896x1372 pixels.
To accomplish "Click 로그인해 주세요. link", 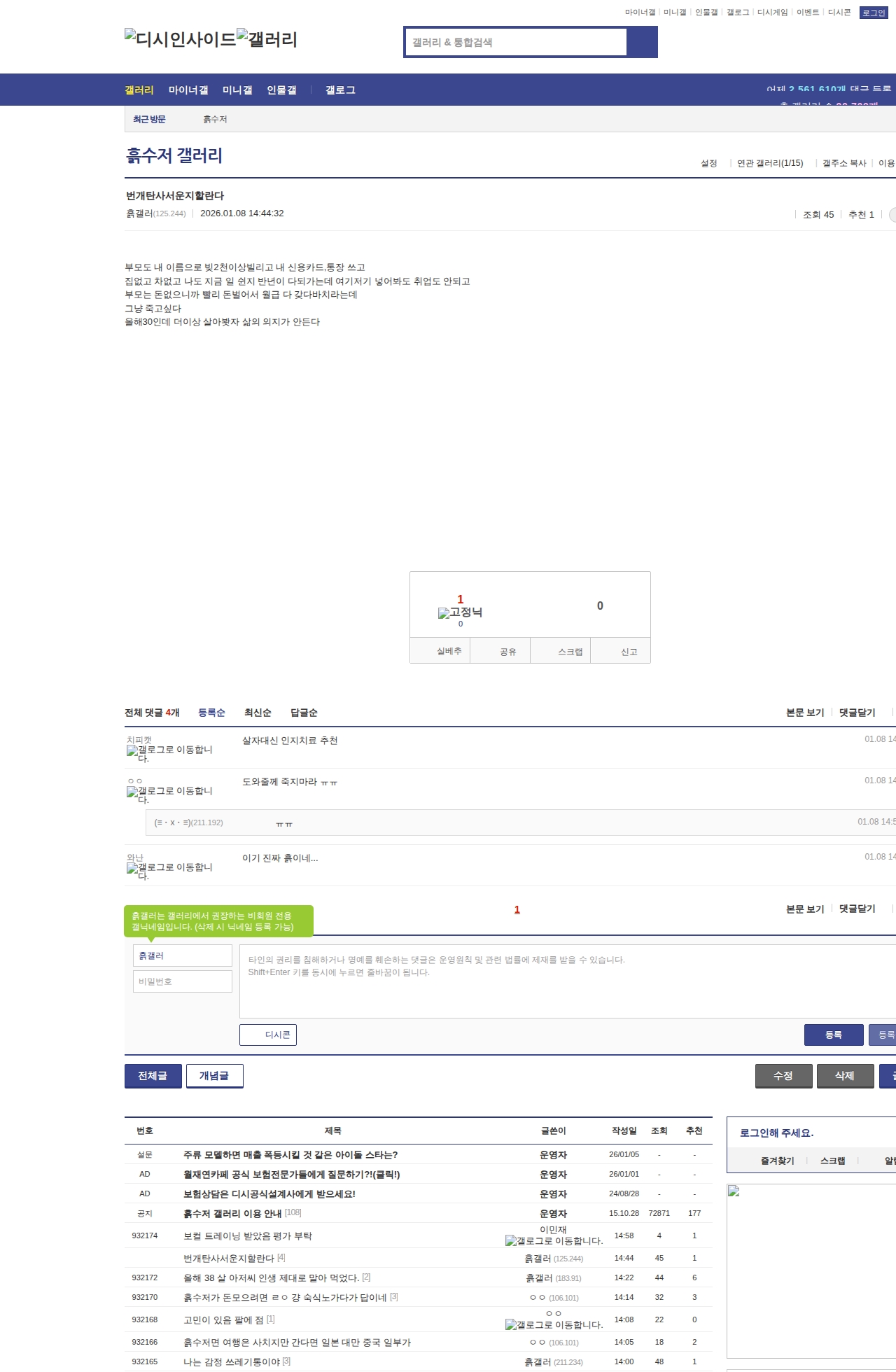I will (776, 1133).
